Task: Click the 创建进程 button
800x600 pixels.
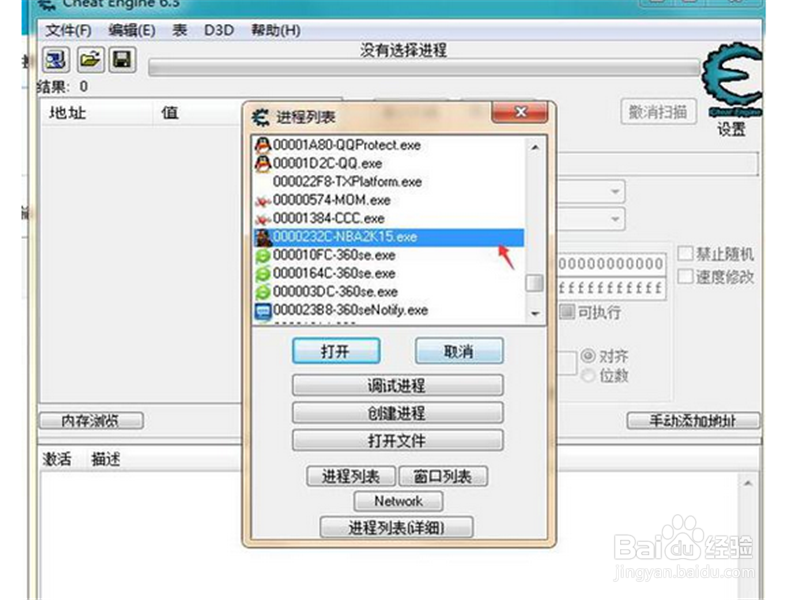Action: 397,412
